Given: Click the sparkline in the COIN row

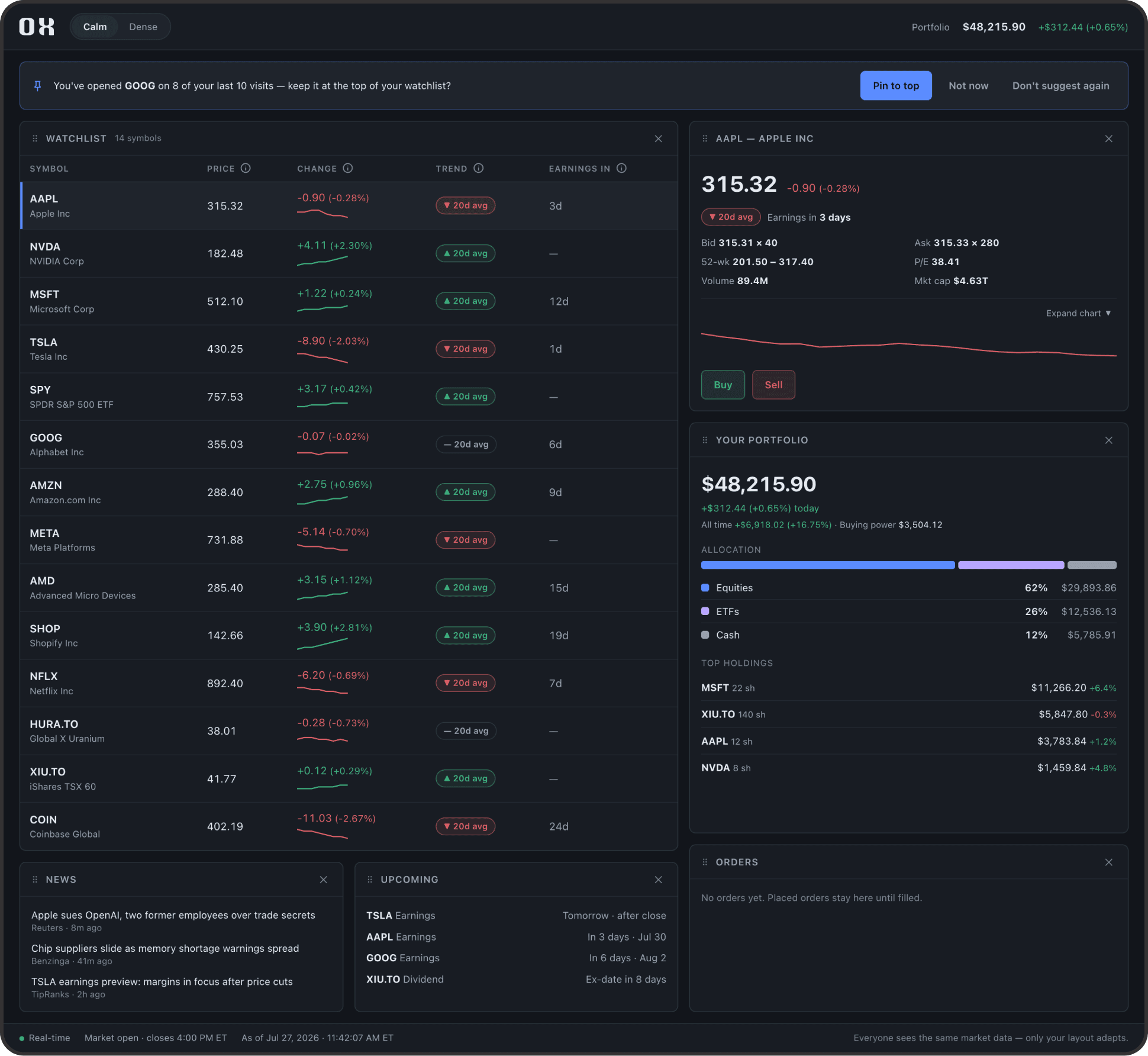Looking at the screenshot, I should [x=323, y=834].
